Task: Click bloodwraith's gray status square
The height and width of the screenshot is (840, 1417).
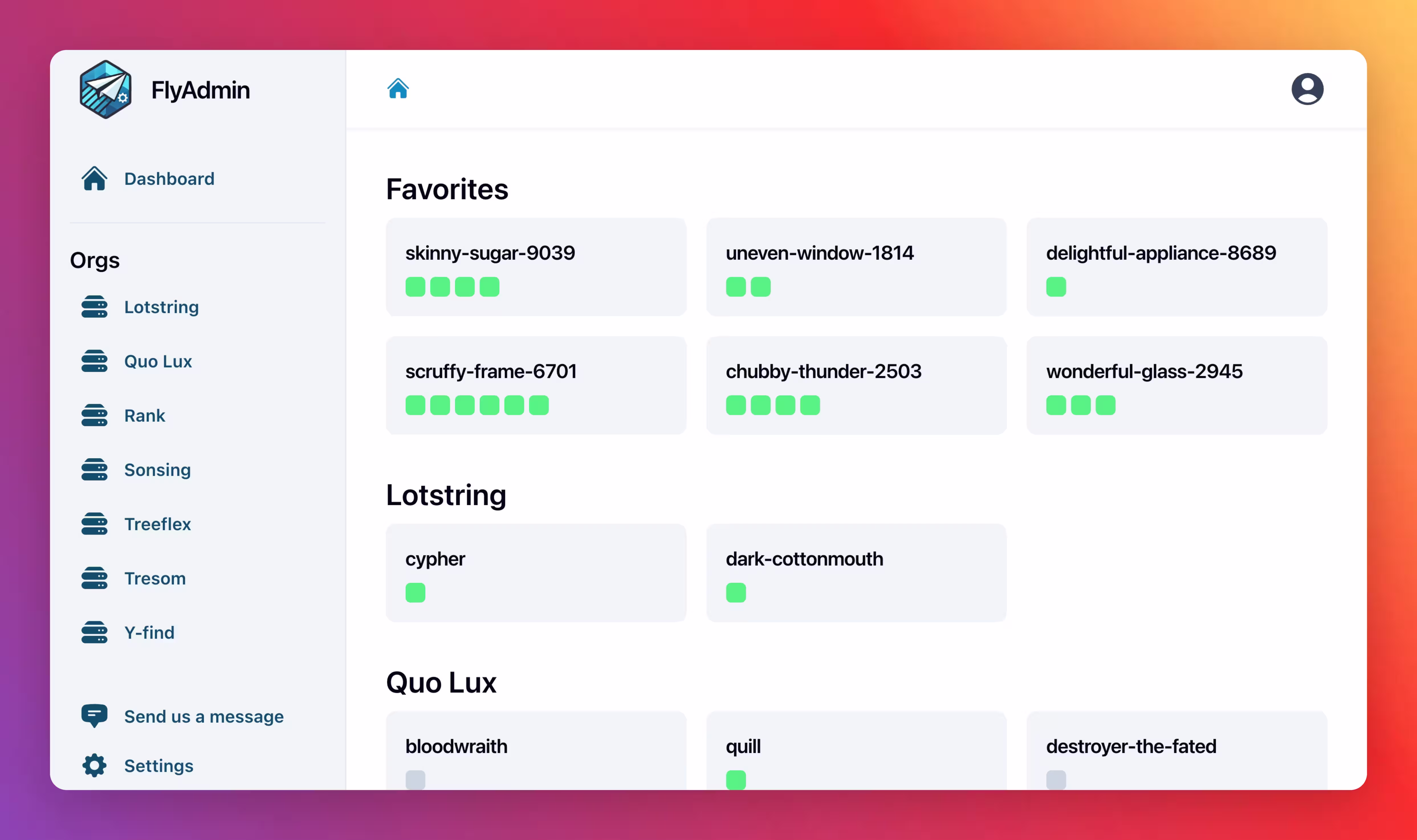Action: [x=415, y=779]
